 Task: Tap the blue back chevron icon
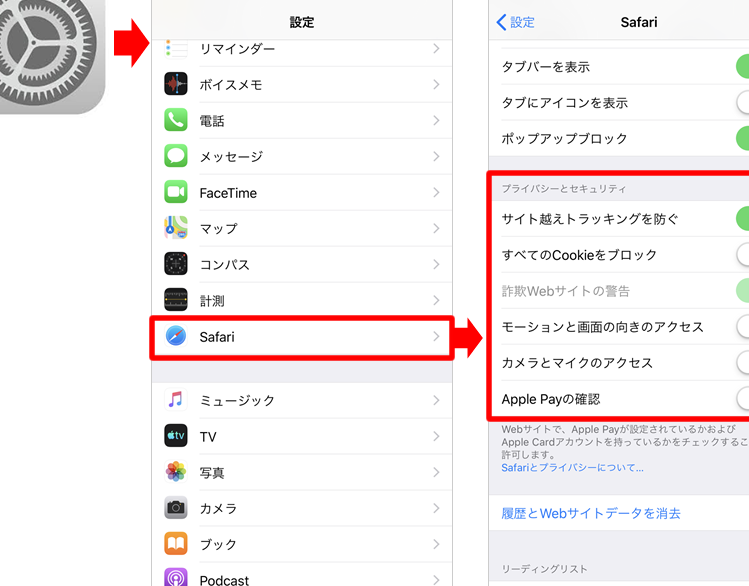(501, 22)
